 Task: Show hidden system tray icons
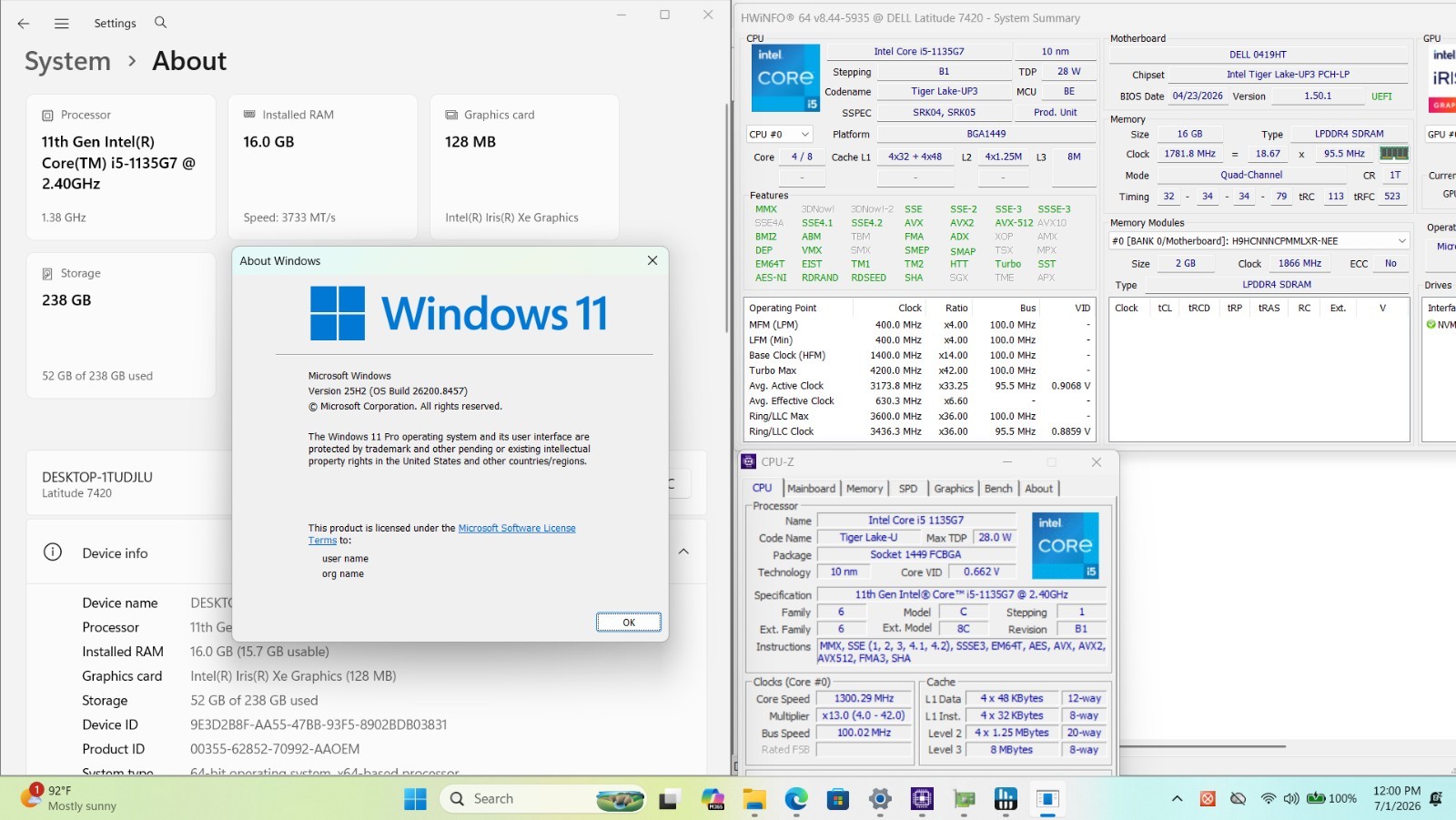(x=1177, y=799)
